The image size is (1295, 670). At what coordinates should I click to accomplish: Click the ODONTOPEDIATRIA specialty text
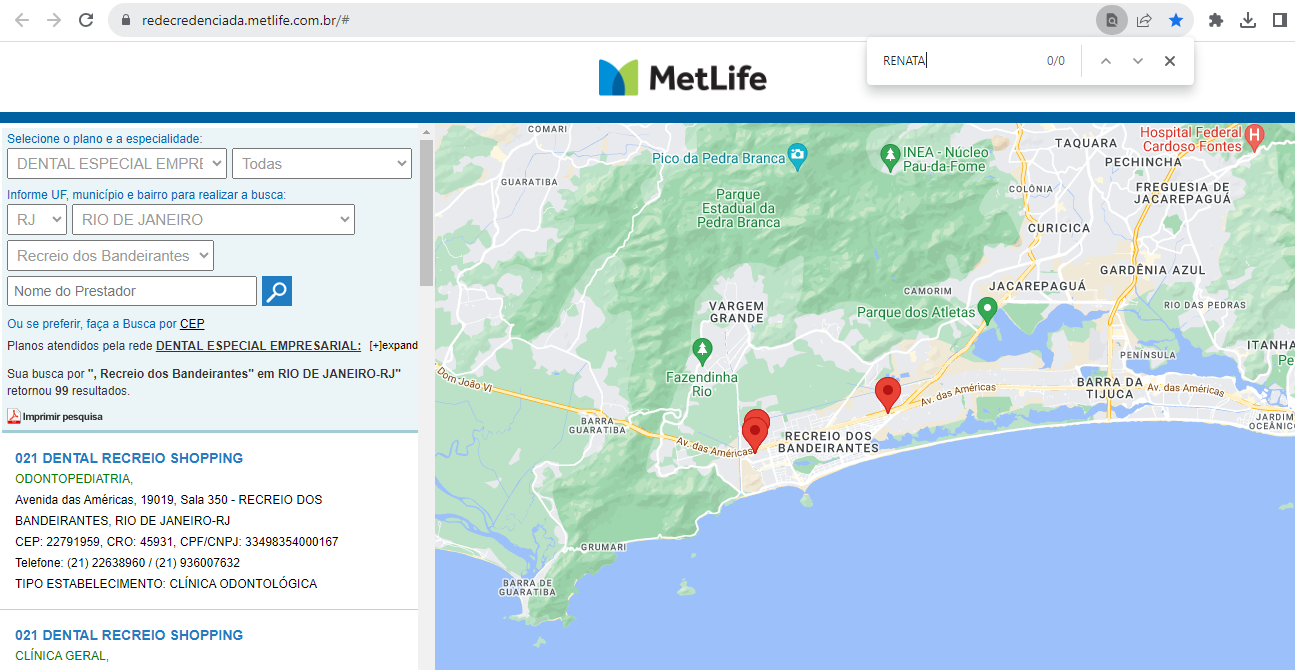[x=74, y=479]
